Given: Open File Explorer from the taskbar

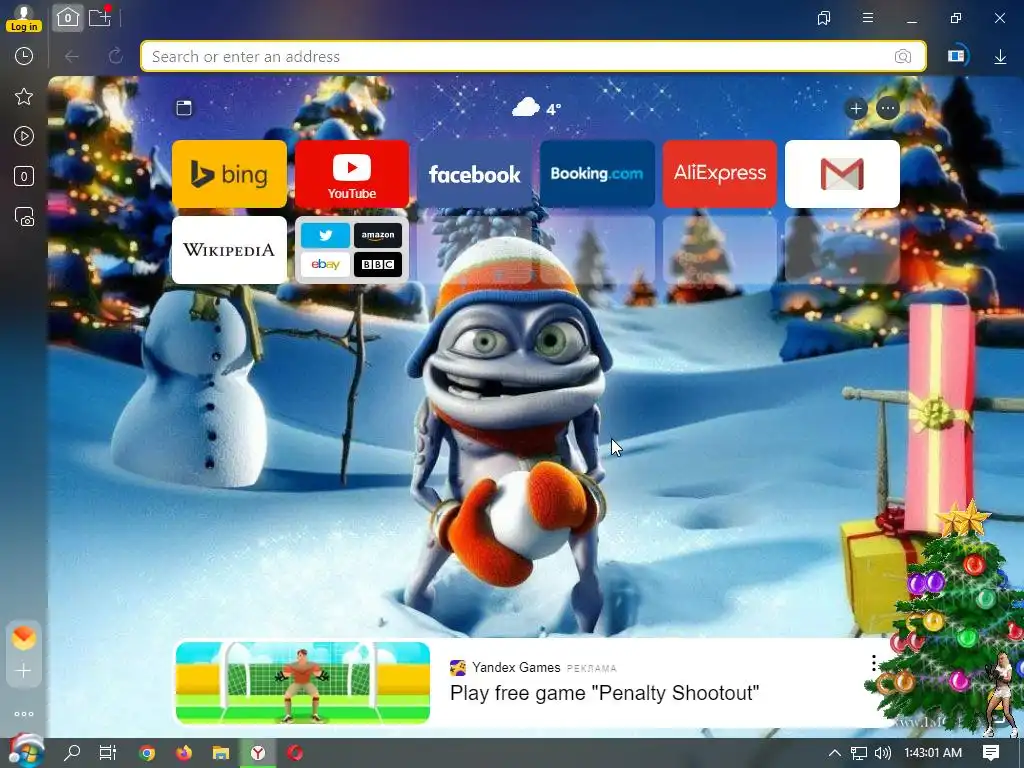Looking at the screenshot, I should pyautogui.click(x=221, y=753).
